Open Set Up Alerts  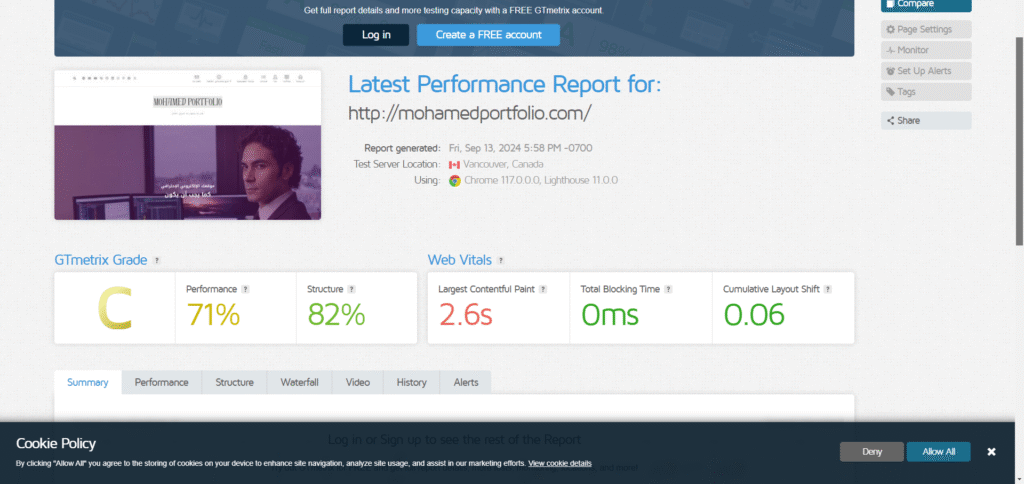(x=925, y=71)
